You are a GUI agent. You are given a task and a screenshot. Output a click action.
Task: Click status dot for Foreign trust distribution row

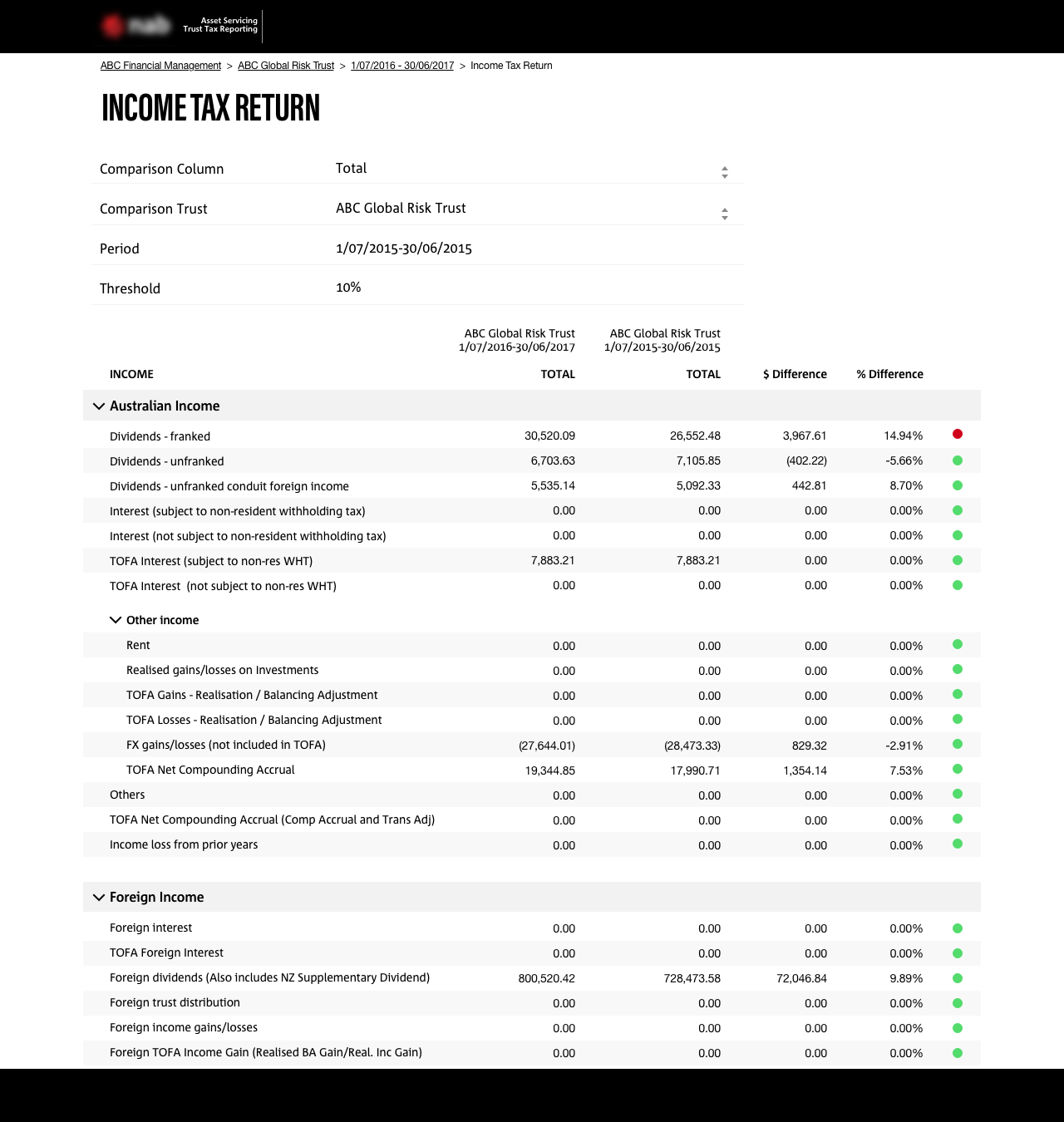[958, 1003]
